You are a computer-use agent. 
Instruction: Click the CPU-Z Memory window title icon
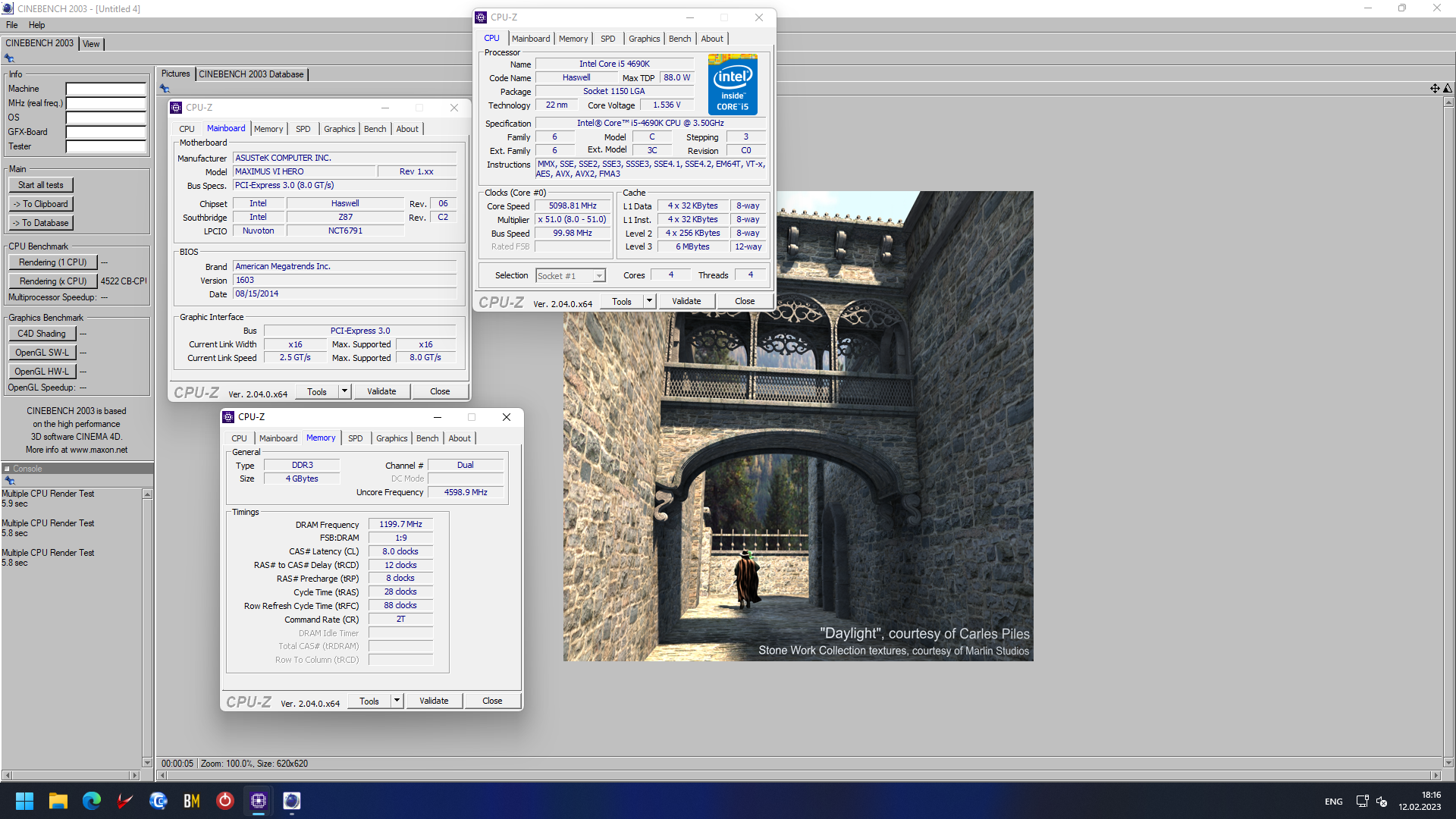228,417
